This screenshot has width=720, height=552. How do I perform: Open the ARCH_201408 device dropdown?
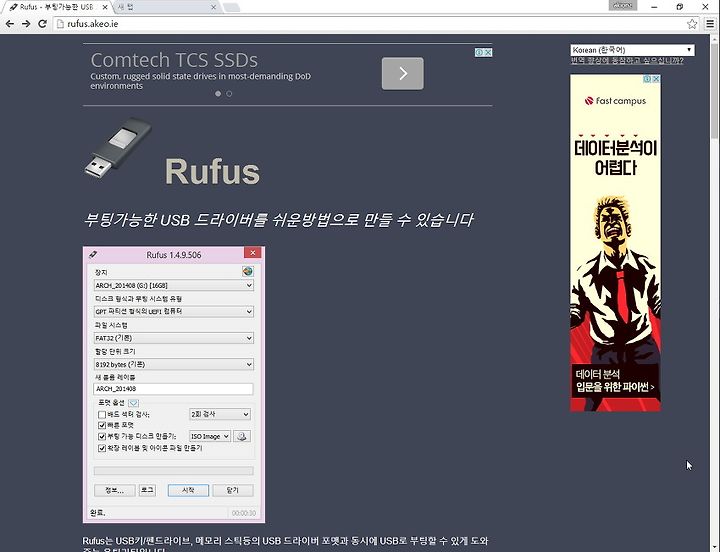(x=174, y=285)
